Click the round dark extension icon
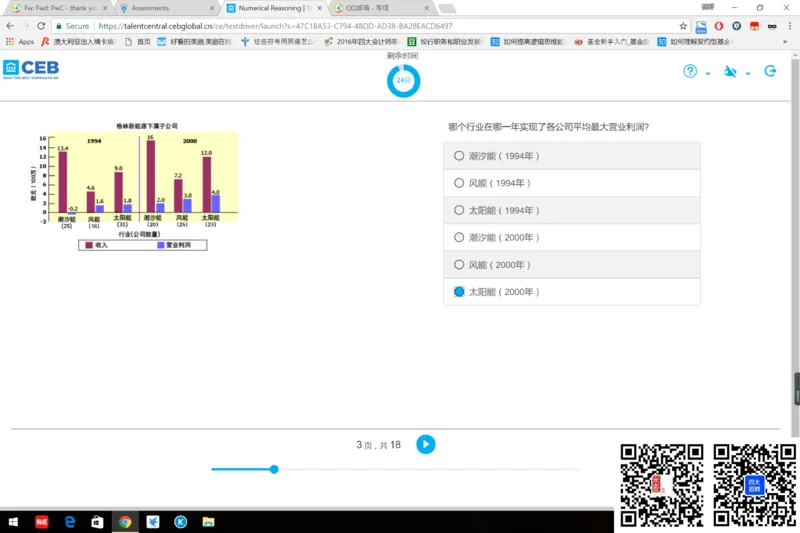 [x=736, y=26]
